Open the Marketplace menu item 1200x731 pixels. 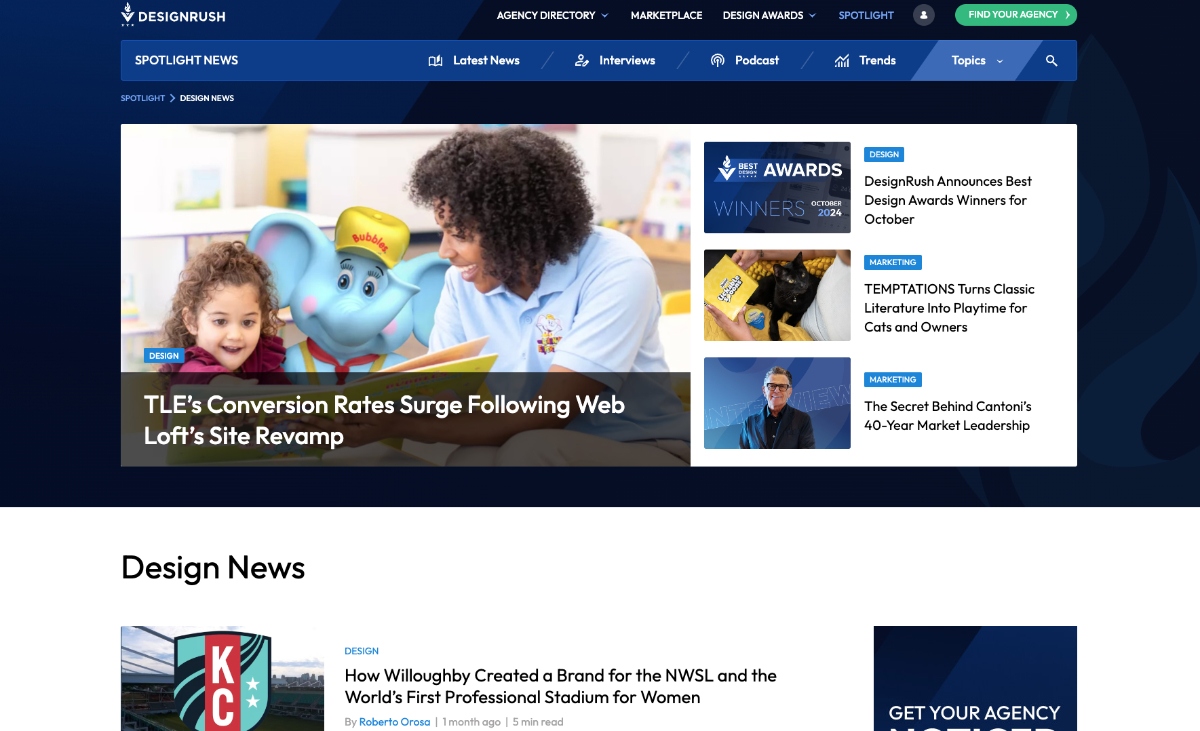coord(666,15)
